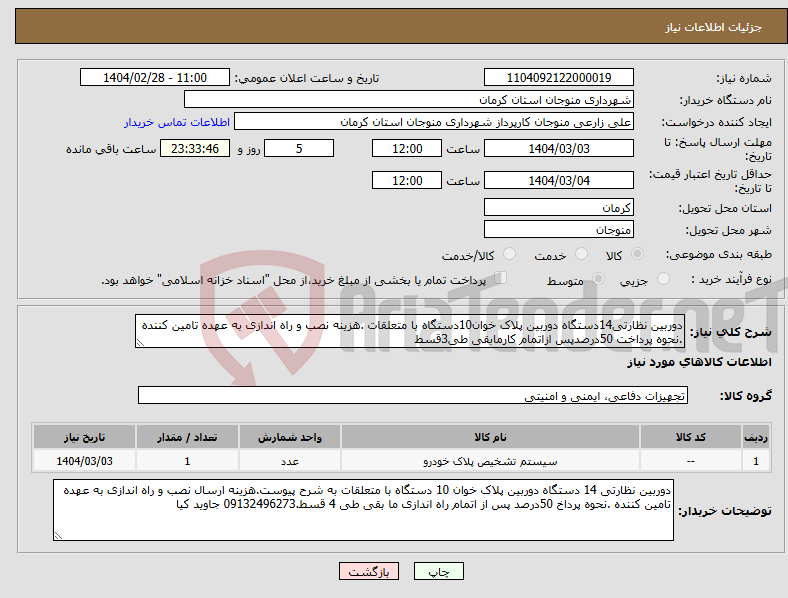Screen dimensions: 788x598
Task: Click the announcement date 1404/02/28 field
Action: pyautogui.click(x=155, y=77)
